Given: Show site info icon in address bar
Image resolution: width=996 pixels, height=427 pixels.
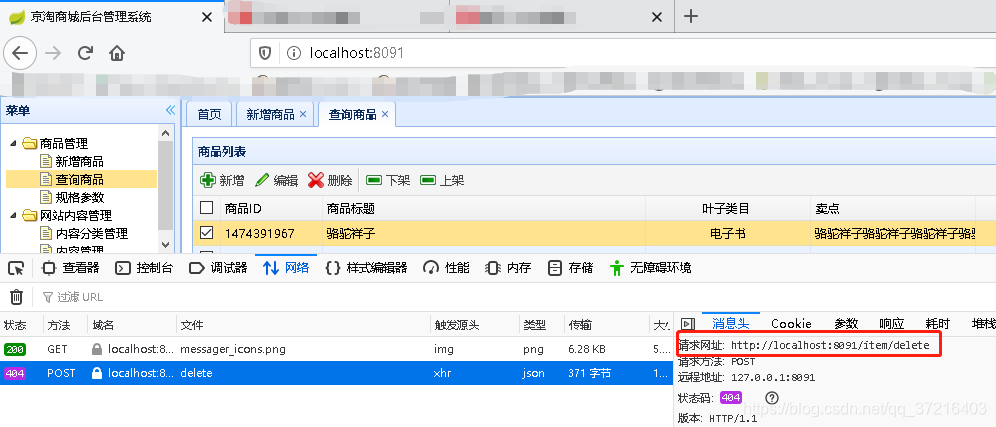Looking at the screenshot, I should pos(293,53).
